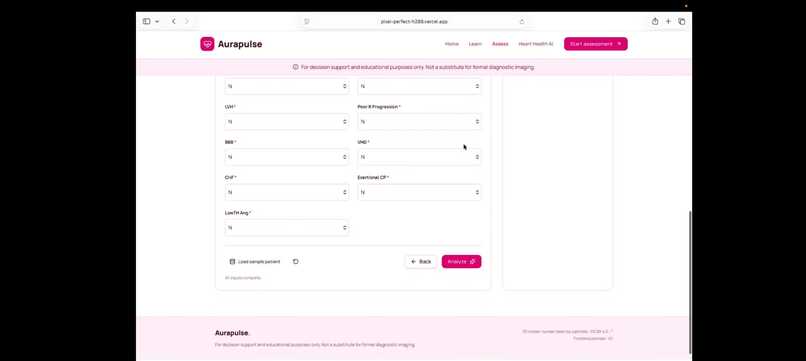The height and width of the screenshot is (361, 806).
Task: Click the reset icon next to Load sample patient
Action: tap(296, 262)
